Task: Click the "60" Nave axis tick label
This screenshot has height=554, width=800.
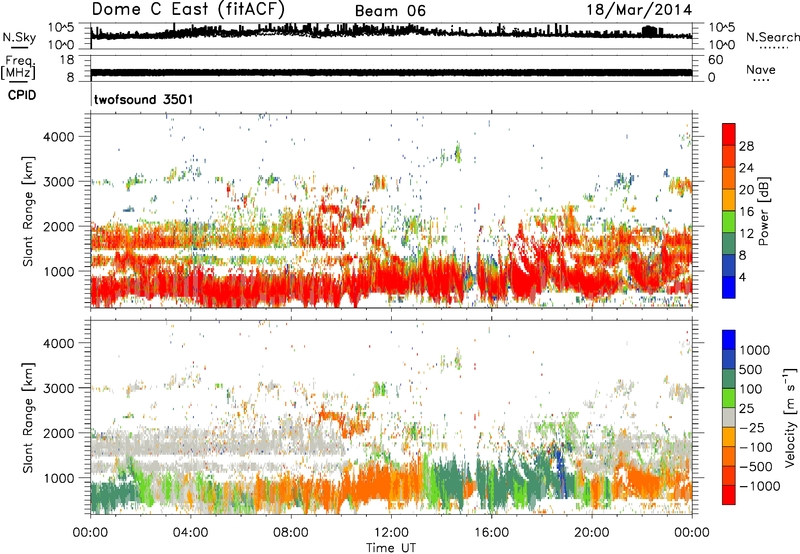Action: click(x=715, y=60)
